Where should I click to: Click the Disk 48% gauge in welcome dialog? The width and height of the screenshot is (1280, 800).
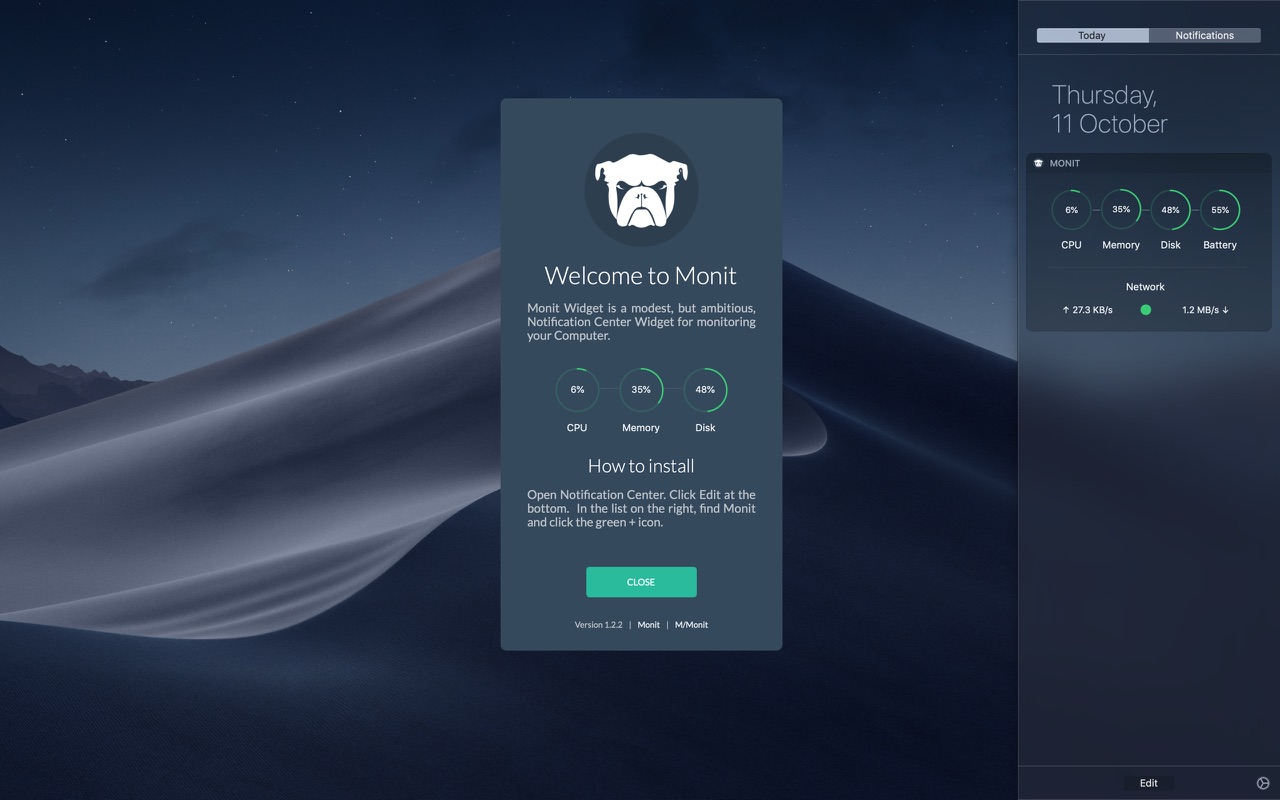pos(705,390)
